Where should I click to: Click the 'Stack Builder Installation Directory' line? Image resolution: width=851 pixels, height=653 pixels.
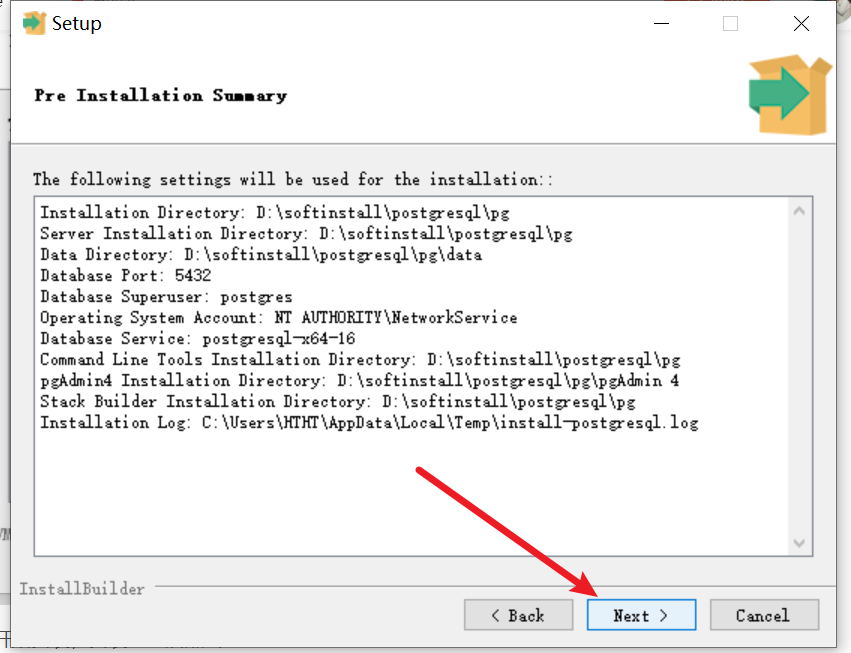tap(338, 402)
